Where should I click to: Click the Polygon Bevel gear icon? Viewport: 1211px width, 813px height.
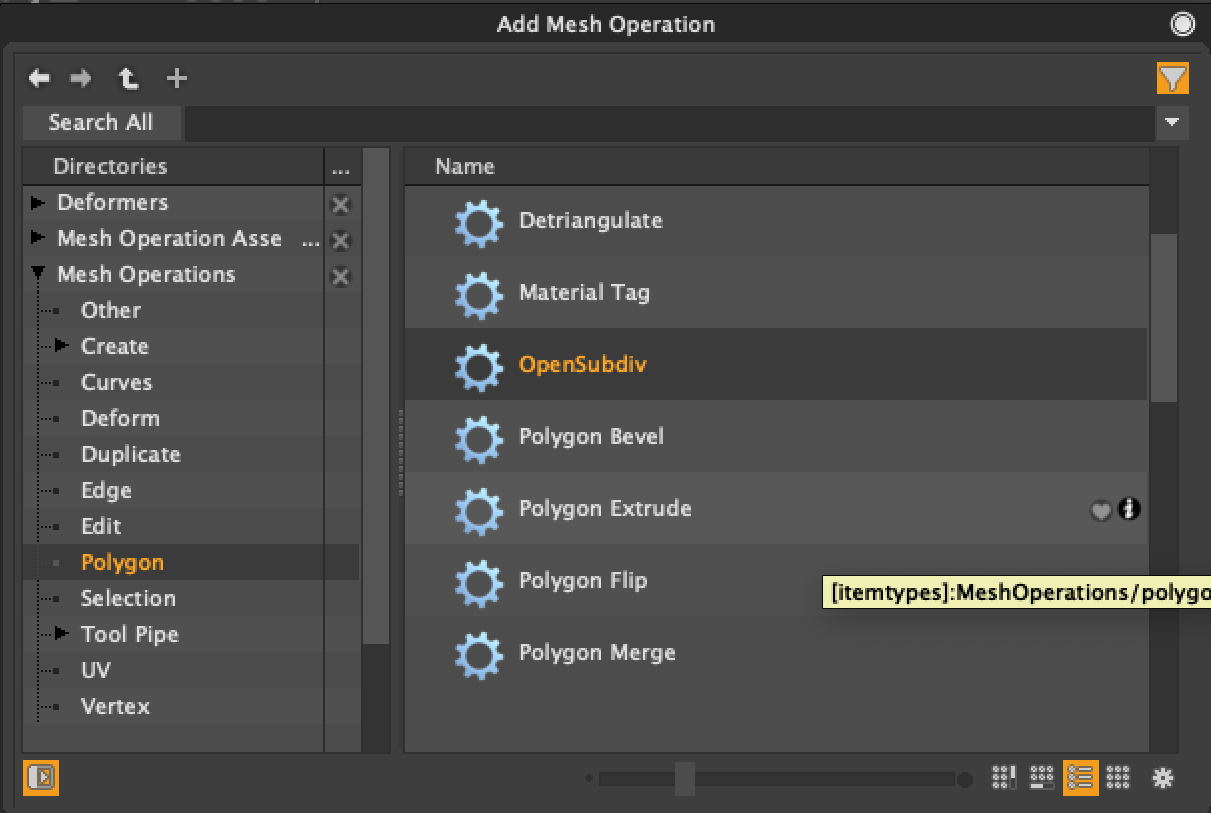(478, 437)
